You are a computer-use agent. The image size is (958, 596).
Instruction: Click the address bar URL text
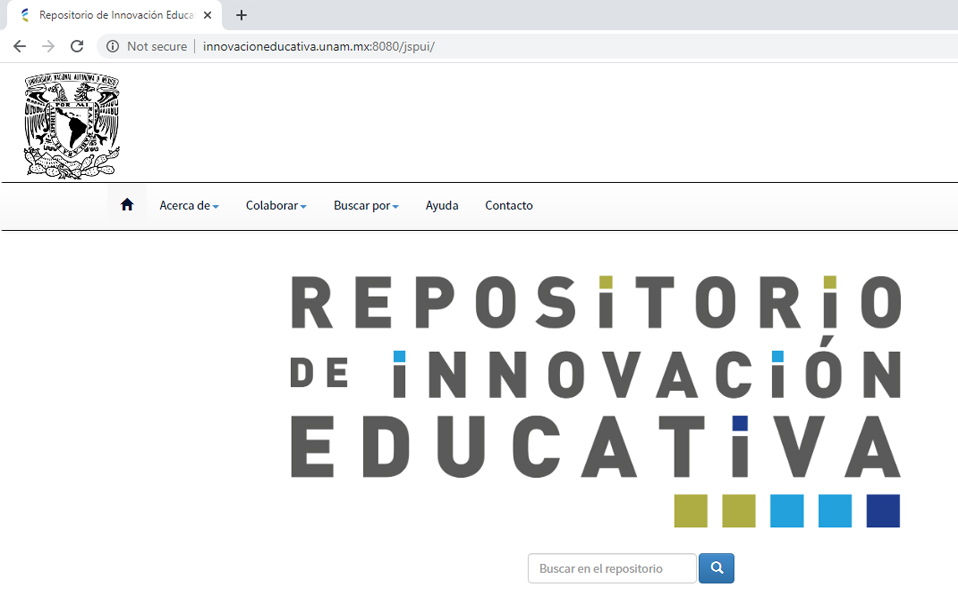[x=318, y=46]
